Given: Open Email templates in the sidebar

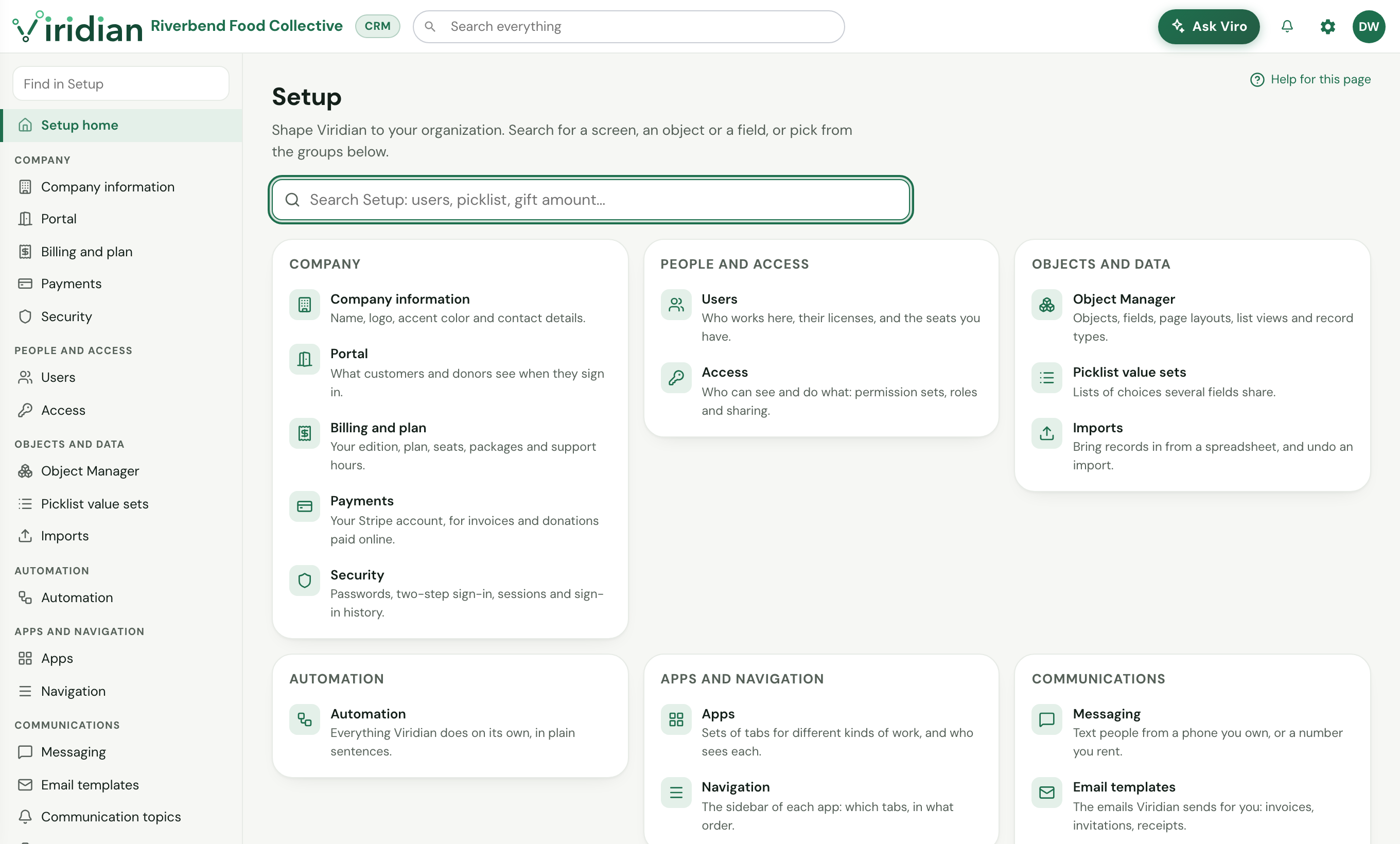Looking at the screenshot, I should click(x=121, y=785).
